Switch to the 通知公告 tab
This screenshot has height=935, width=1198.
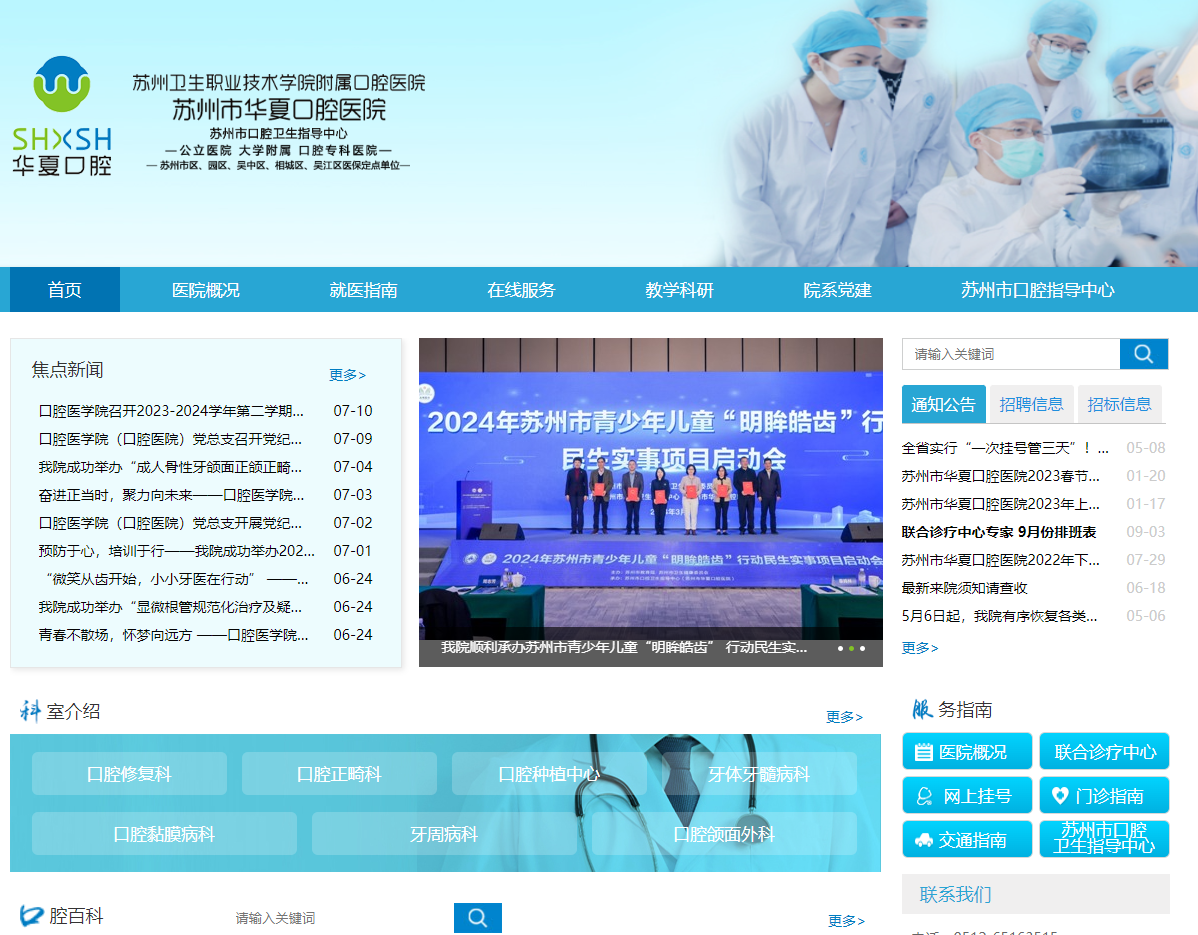pyautogui.click(x=944, y=404)
